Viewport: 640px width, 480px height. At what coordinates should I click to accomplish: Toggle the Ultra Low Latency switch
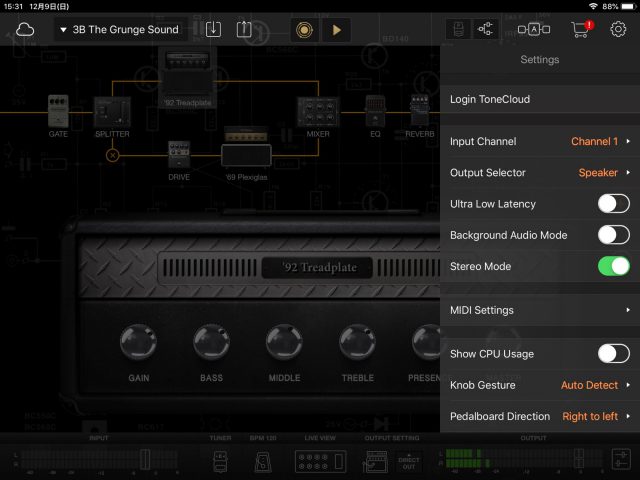[613, 204]
